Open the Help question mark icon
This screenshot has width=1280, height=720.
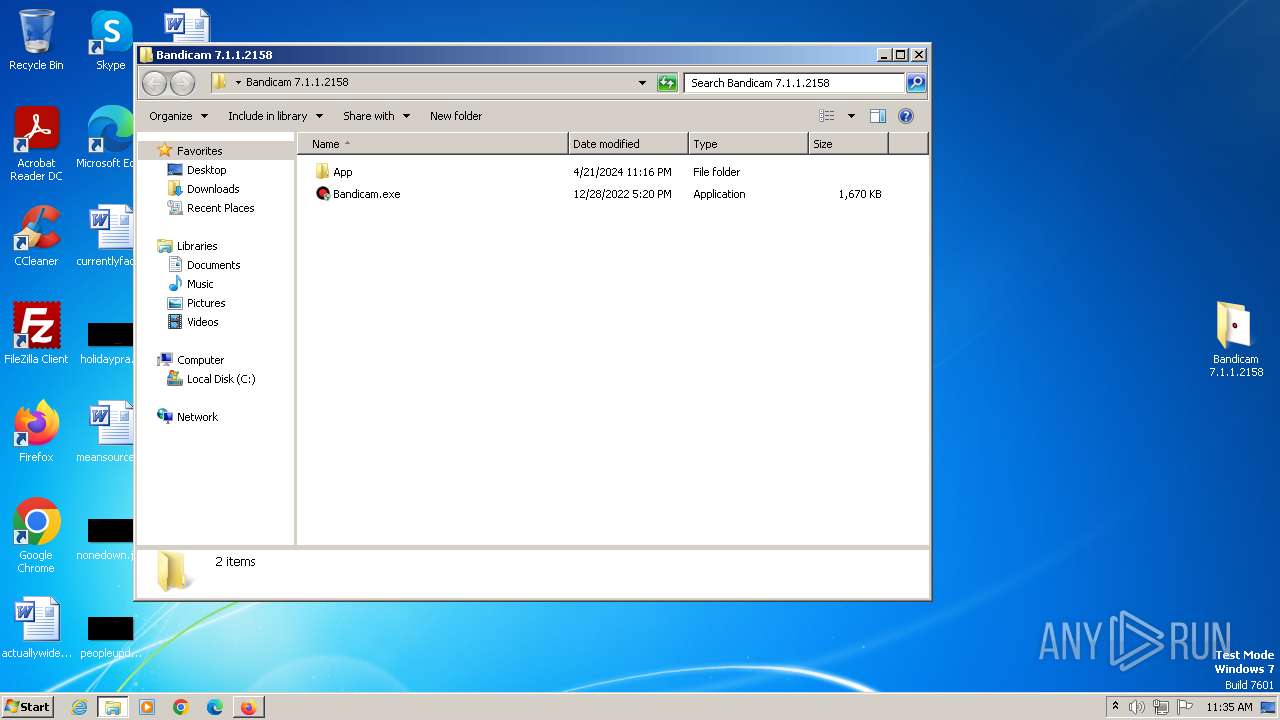click(906, 116)
